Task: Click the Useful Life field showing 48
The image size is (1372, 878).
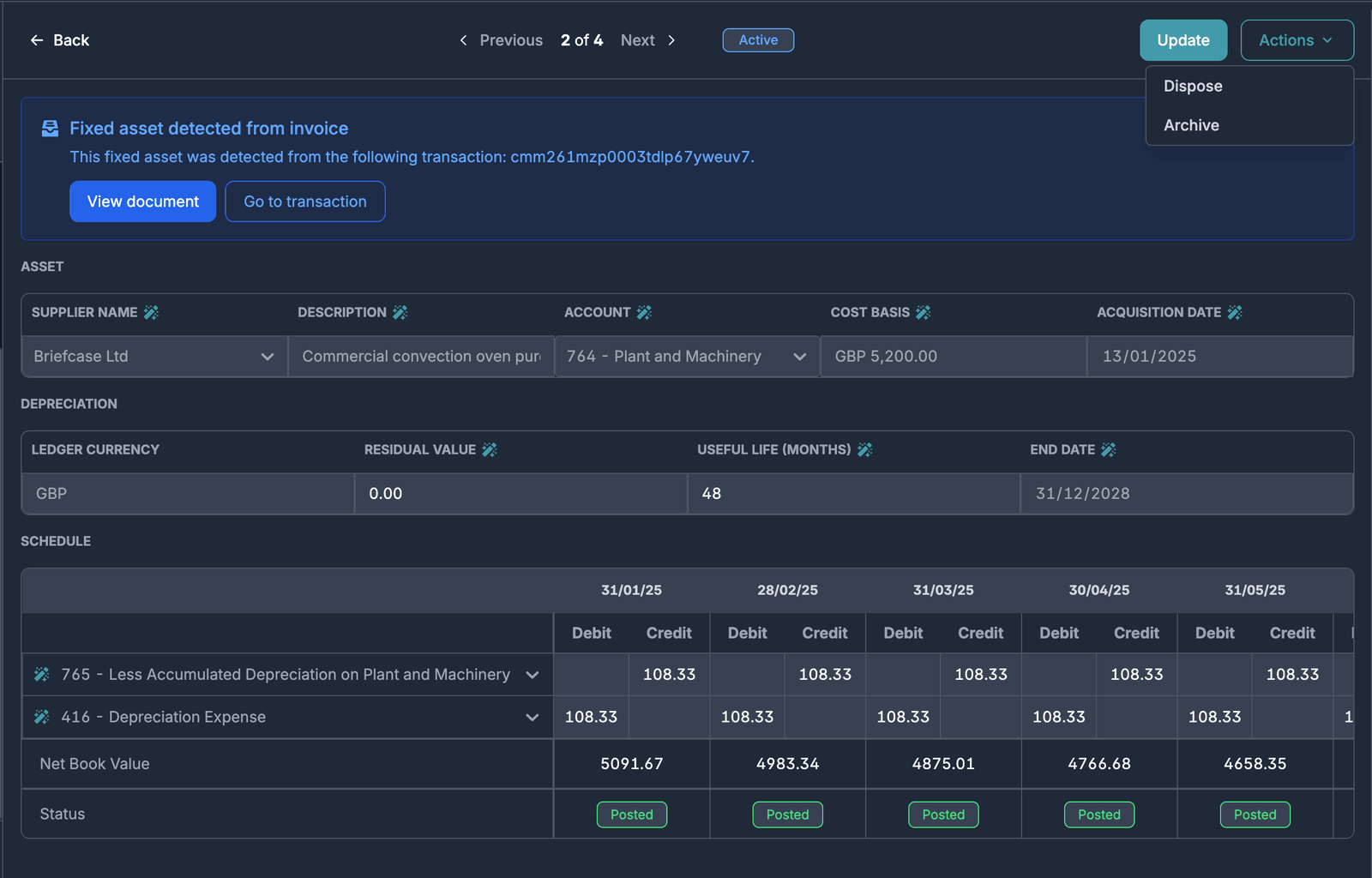Action: [x=854, y=494]
